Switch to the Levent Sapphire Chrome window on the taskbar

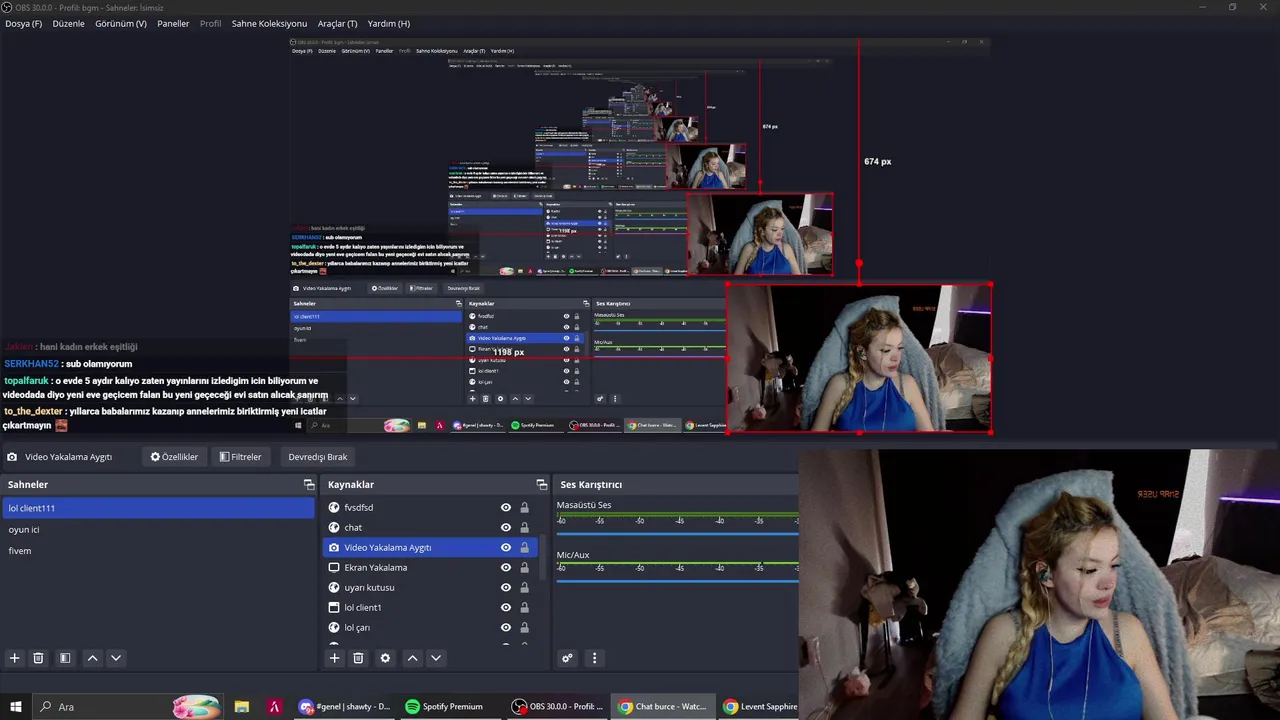[x=760, y=707]
